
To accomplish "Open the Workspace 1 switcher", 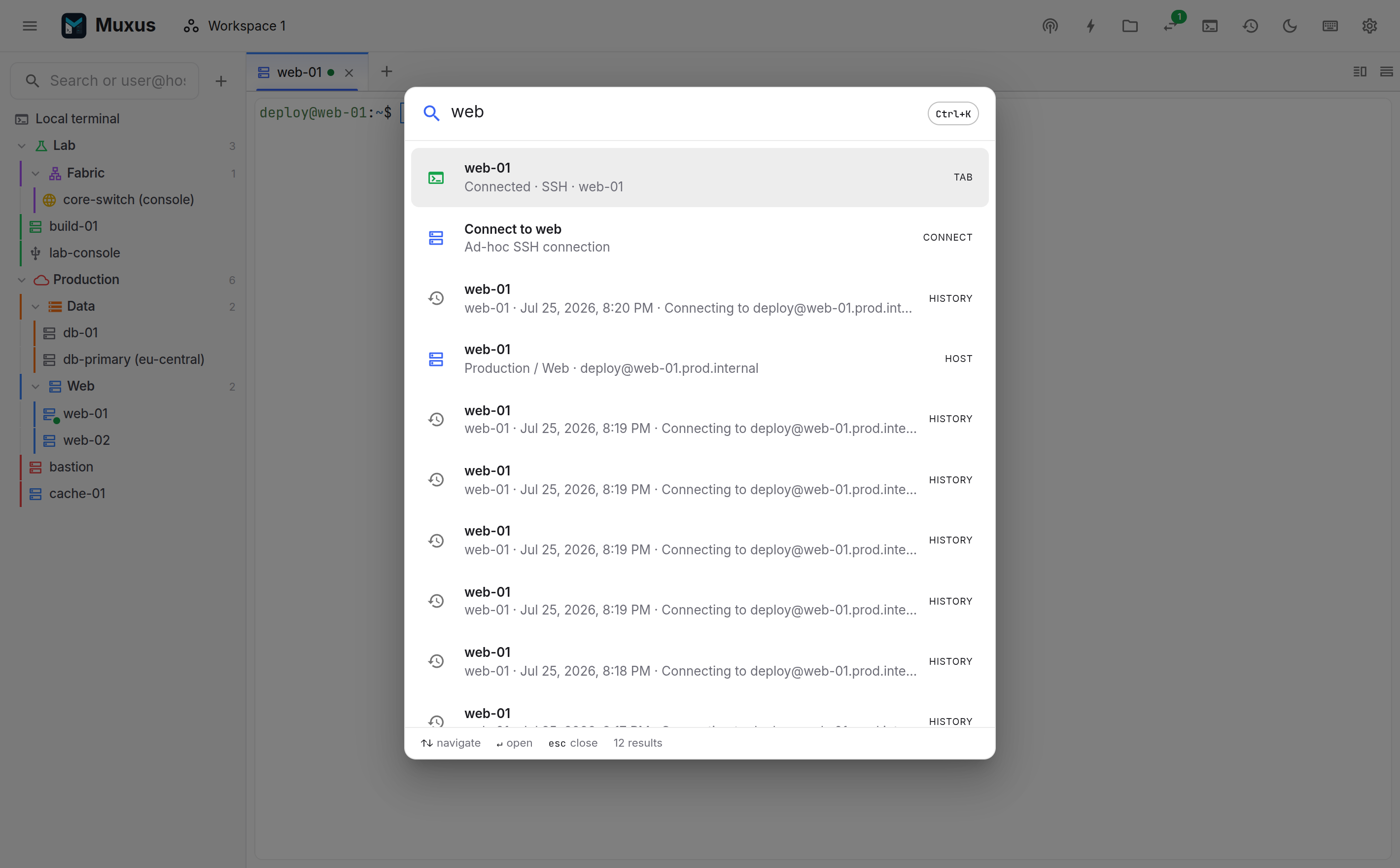I will coord(235,26).
